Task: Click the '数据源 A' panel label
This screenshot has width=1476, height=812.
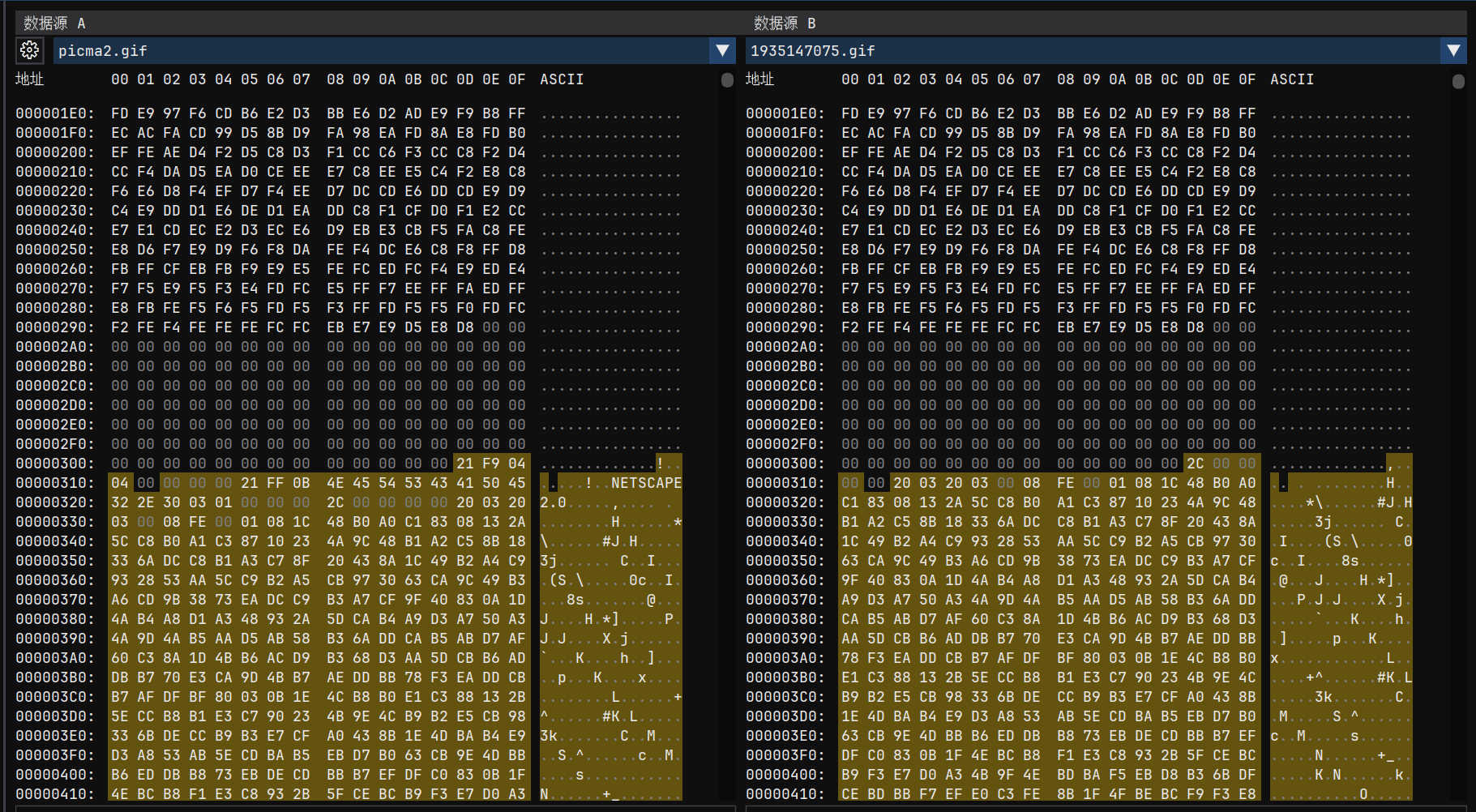Action: pos(54,23)
